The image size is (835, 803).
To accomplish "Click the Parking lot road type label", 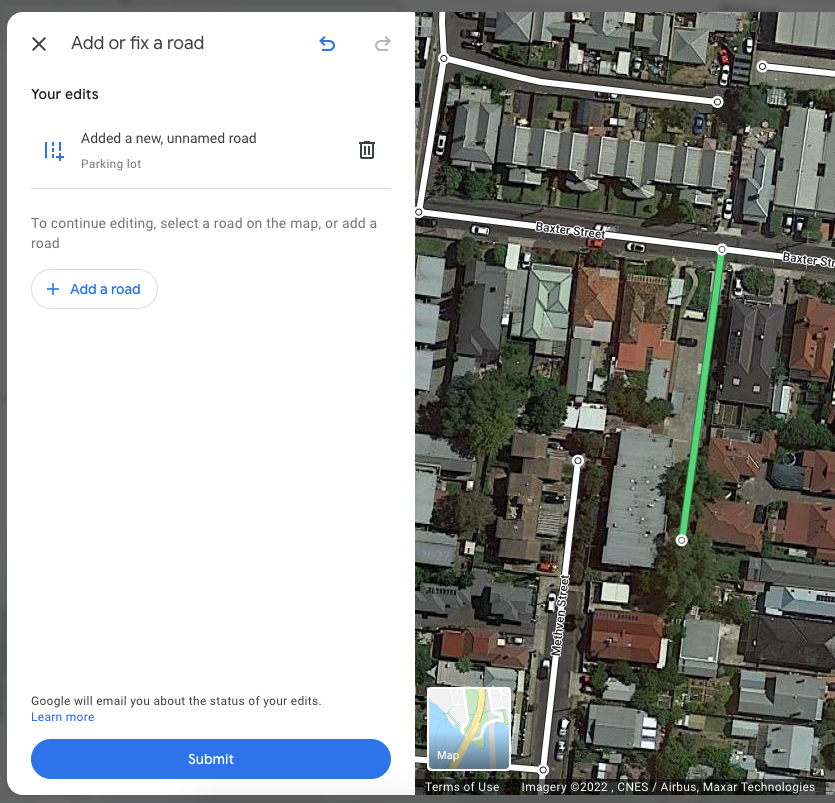I will pyautogui.click(x=111, y=164).
